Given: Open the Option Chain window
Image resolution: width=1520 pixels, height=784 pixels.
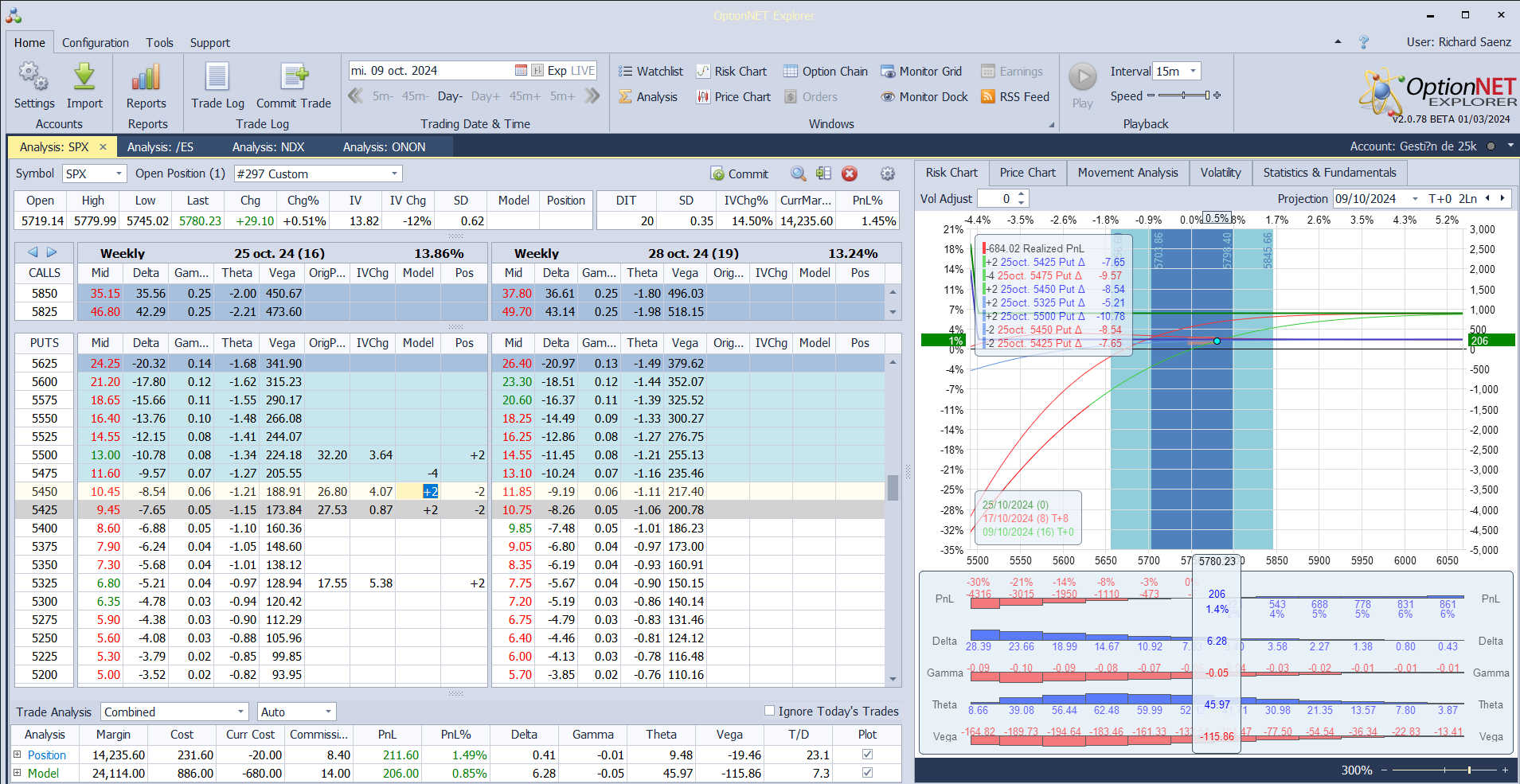Looking at the screenshot, I should (x=826, y=71).
